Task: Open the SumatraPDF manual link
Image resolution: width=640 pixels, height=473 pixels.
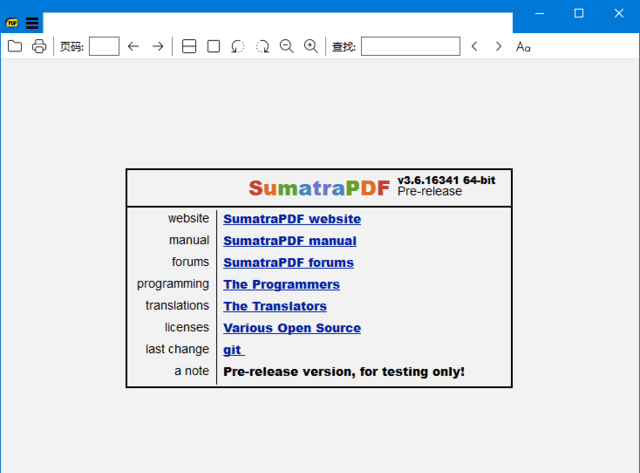Action: tap(290, 241)
